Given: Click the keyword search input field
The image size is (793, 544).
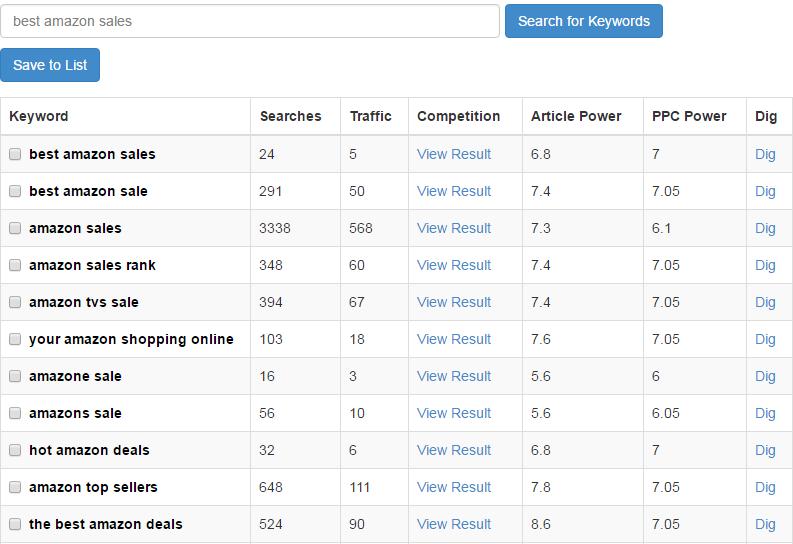Looking at the screenshot, I should click(x=250, y=21).
